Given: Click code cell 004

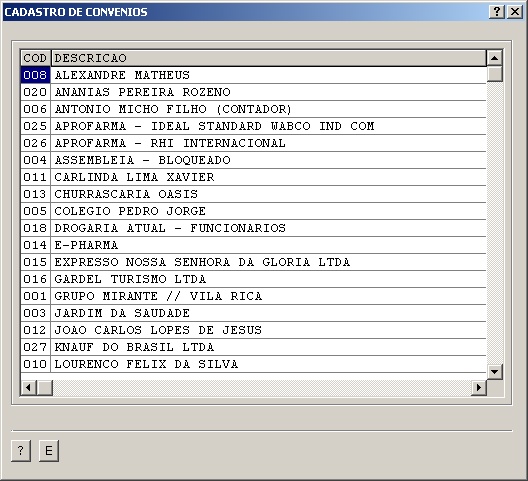Looking at the screenshot, I should click(35, 160).
